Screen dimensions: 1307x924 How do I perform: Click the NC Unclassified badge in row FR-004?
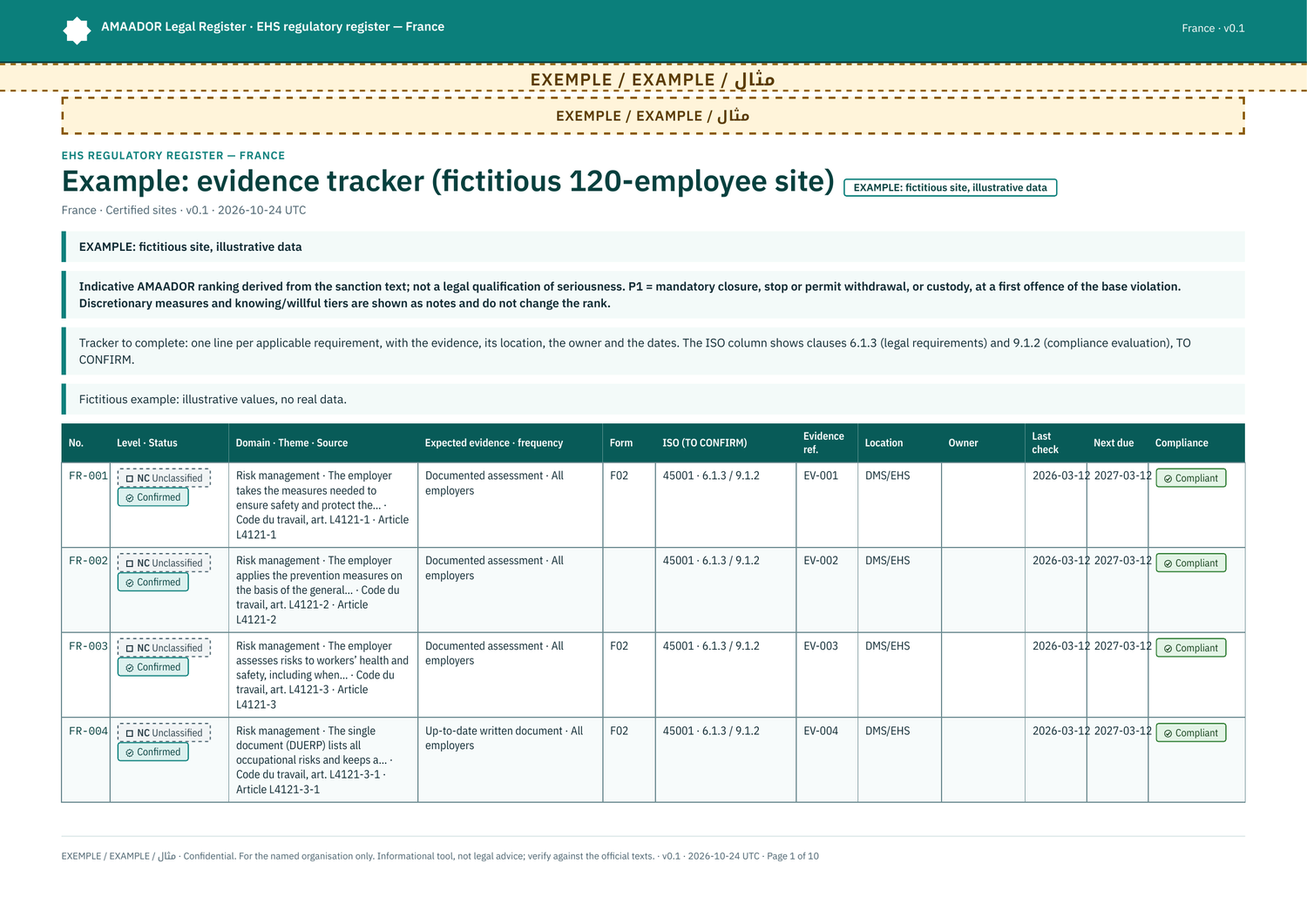(165, 733)
